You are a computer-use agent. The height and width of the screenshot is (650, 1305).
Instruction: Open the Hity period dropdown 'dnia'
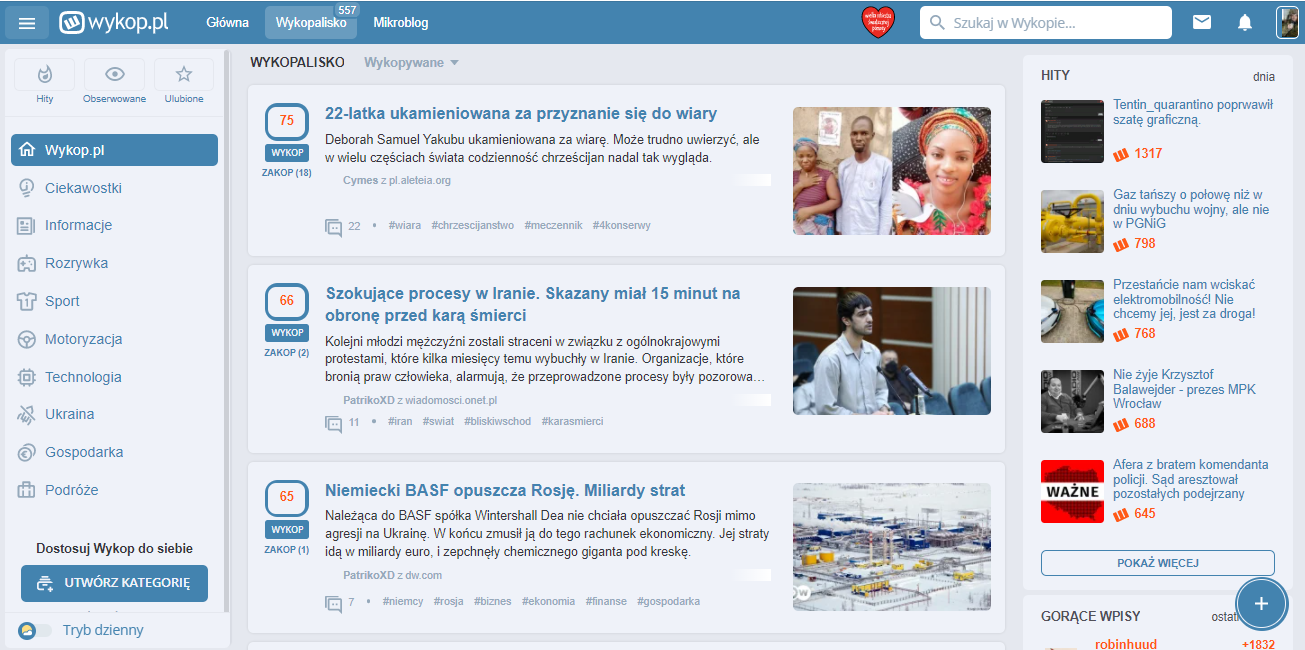pyautogui.click(x=1263, y=76)
